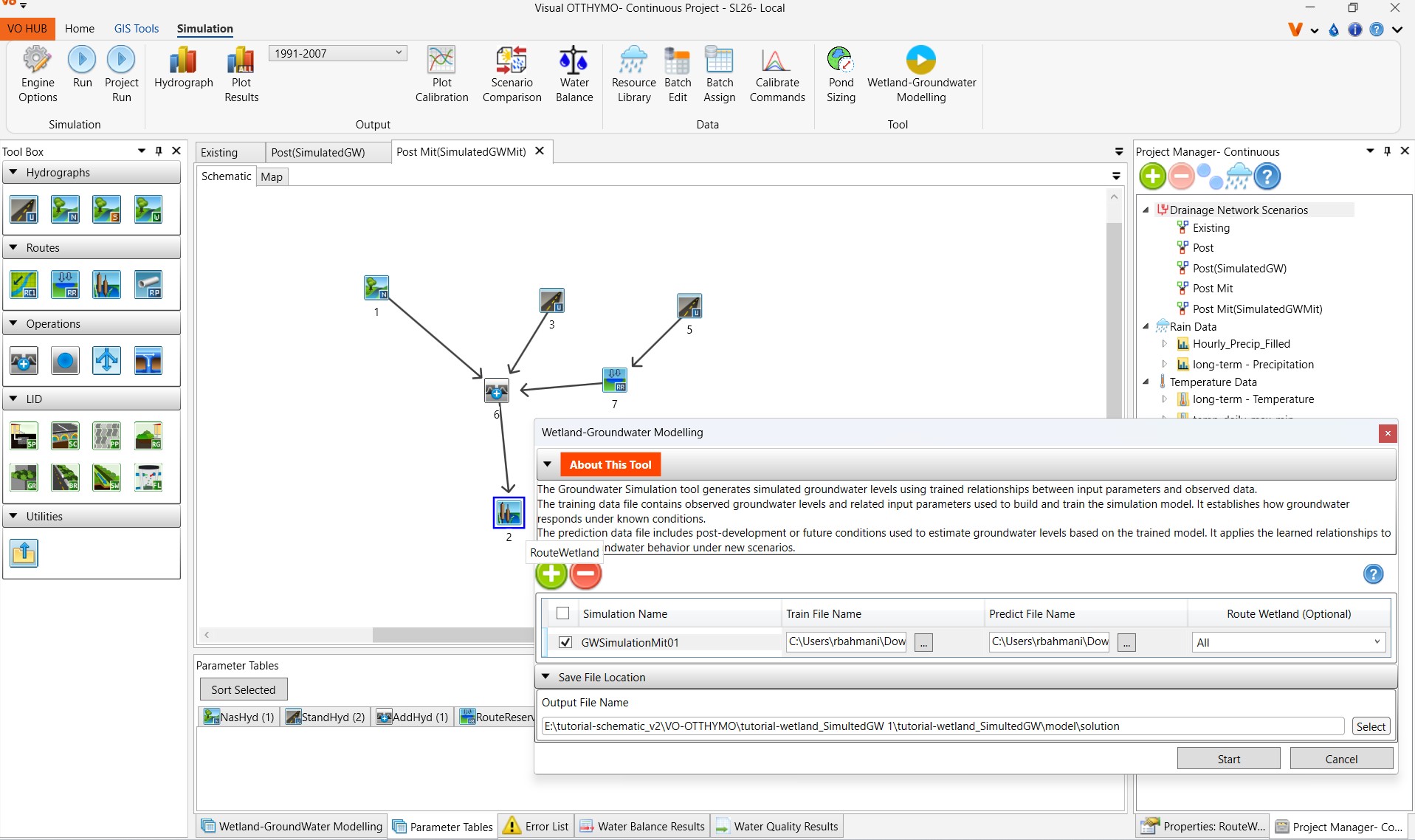Collapse the Save File Location section

(545, 676)
